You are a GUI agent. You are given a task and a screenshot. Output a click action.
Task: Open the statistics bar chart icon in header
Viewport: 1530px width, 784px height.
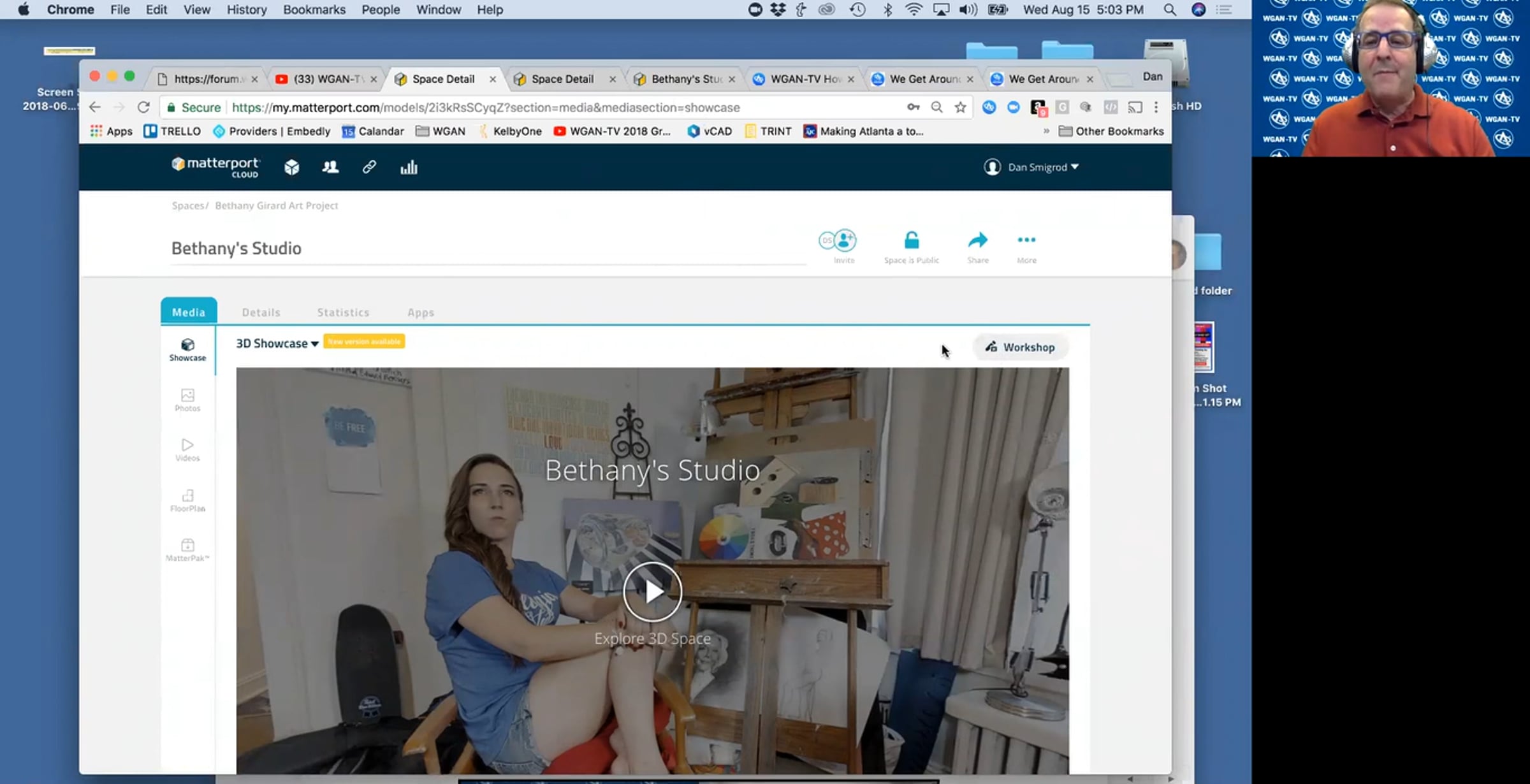pyautogui.click(x=409, y=167)
